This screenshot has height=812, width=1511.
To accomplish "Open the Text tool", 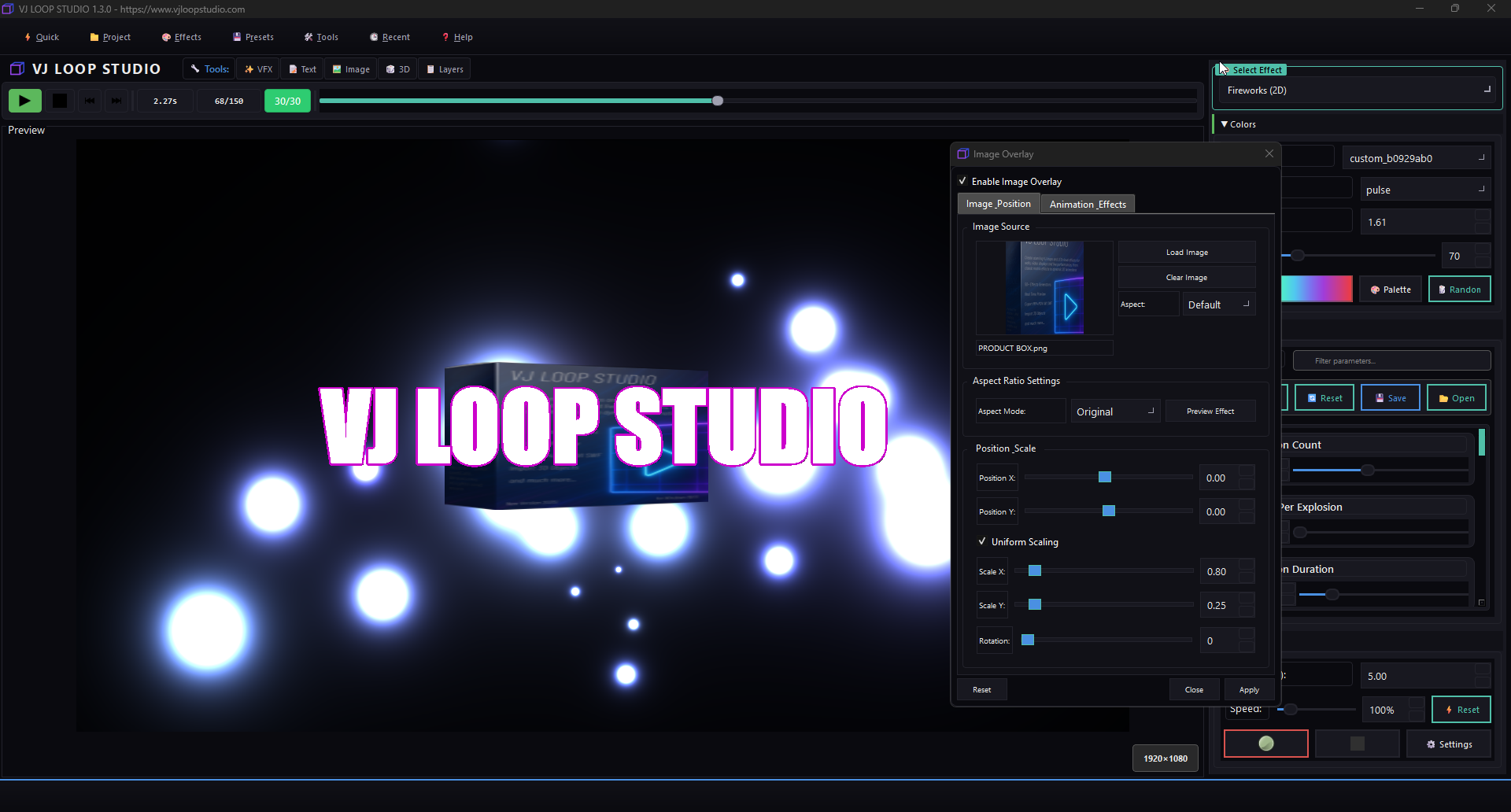I will tap(302, 68).
